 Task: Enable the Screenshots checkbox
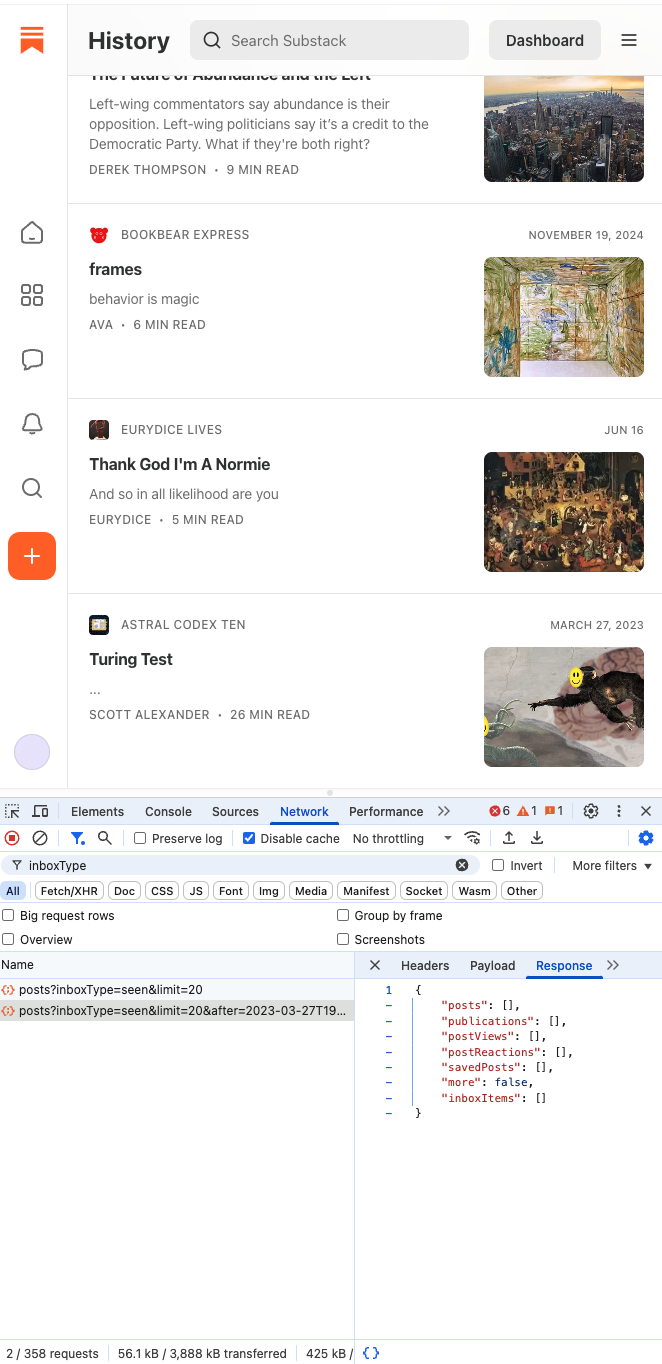[x=343, y=939]
